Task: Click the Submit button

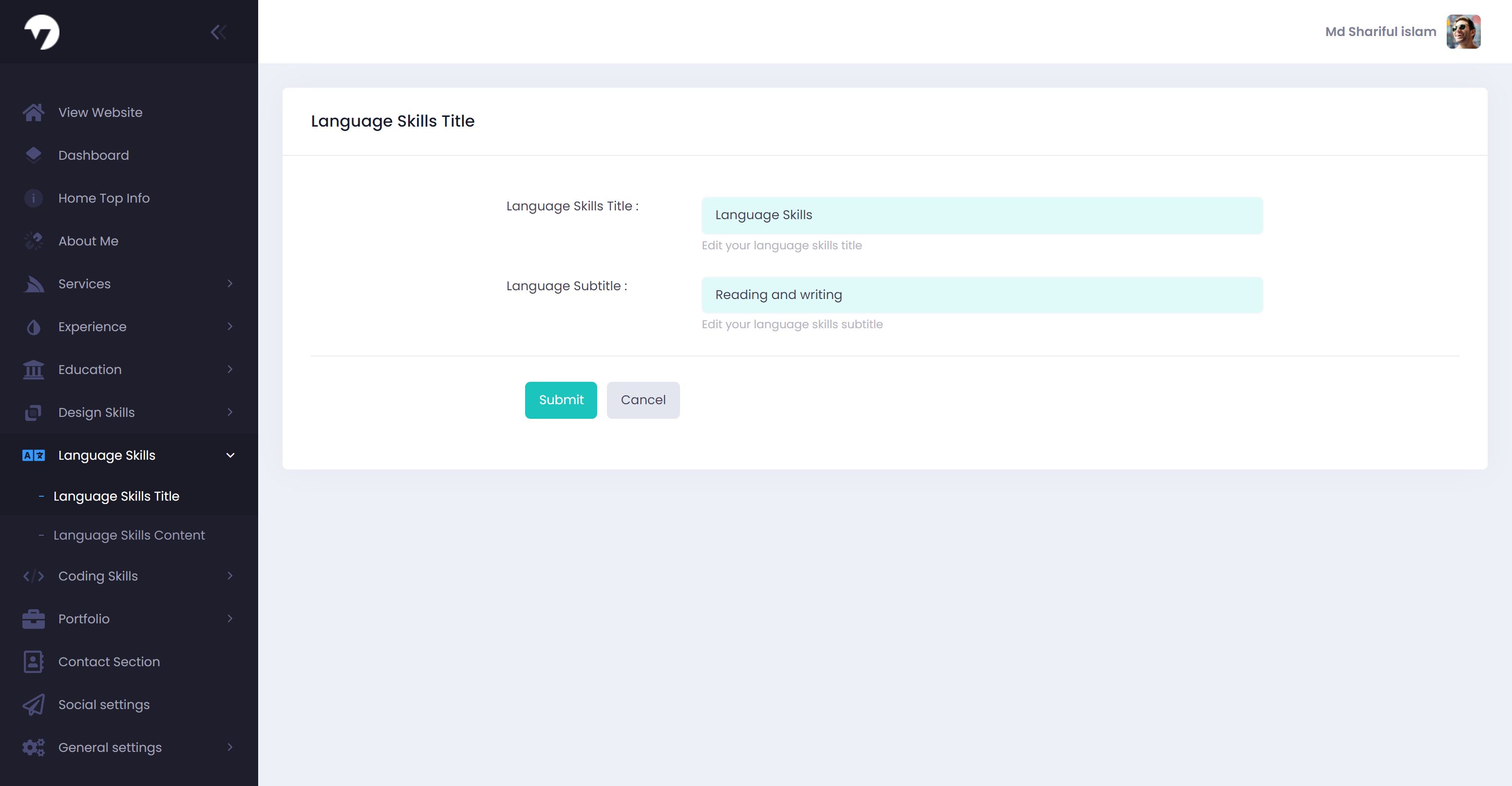Action: pyautogui.click(x=561, y=400)
